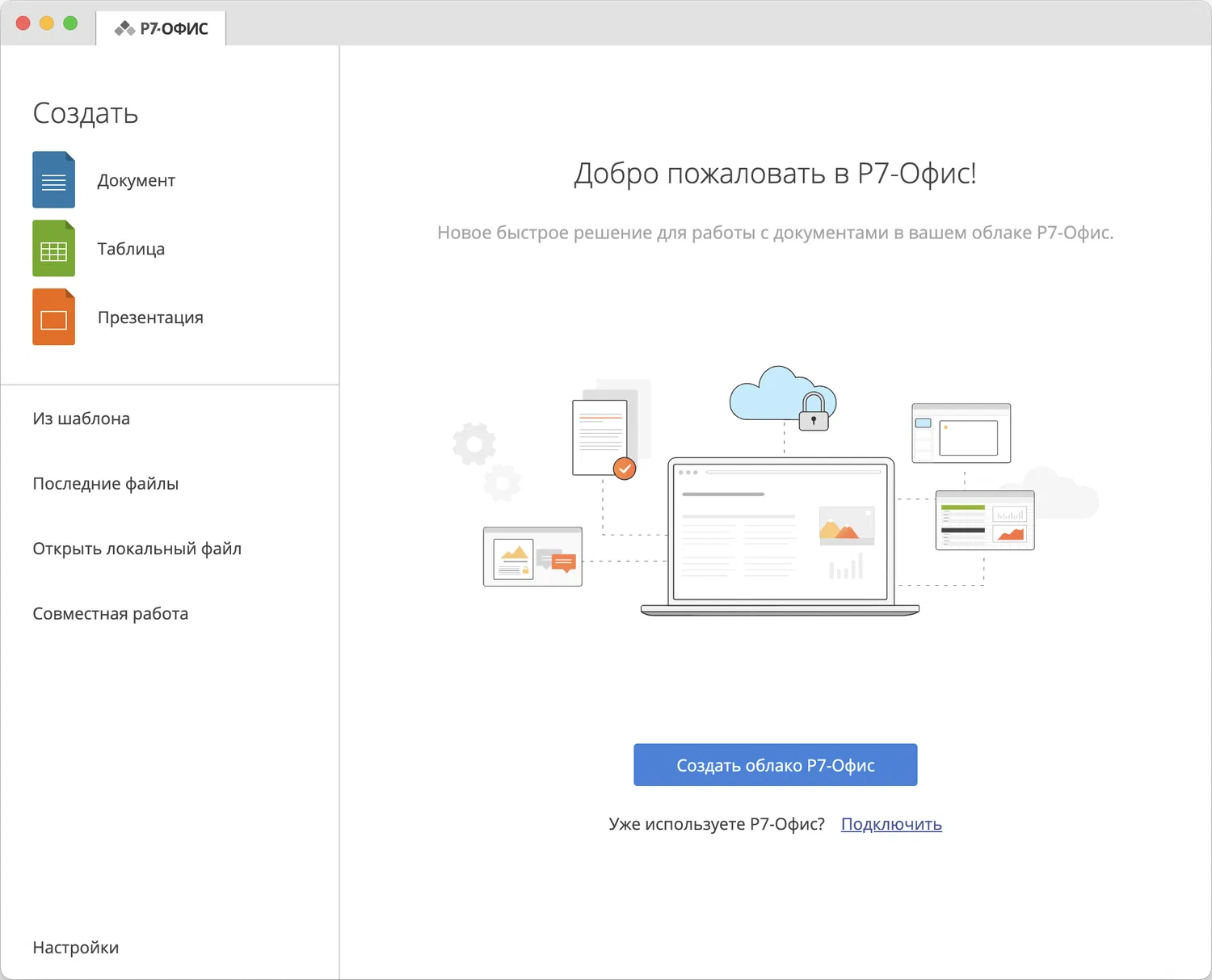Create a new Таблица

pos(131,249)
